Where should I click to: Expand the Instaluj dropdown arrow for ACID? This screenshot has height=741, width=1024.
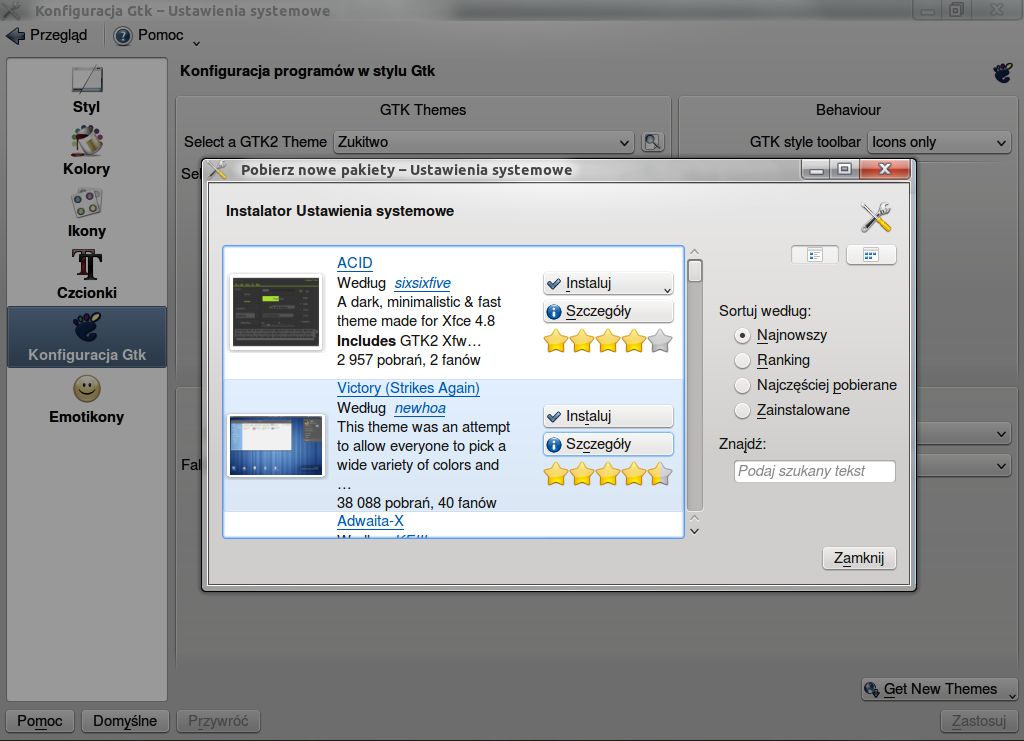click(667, 289)
